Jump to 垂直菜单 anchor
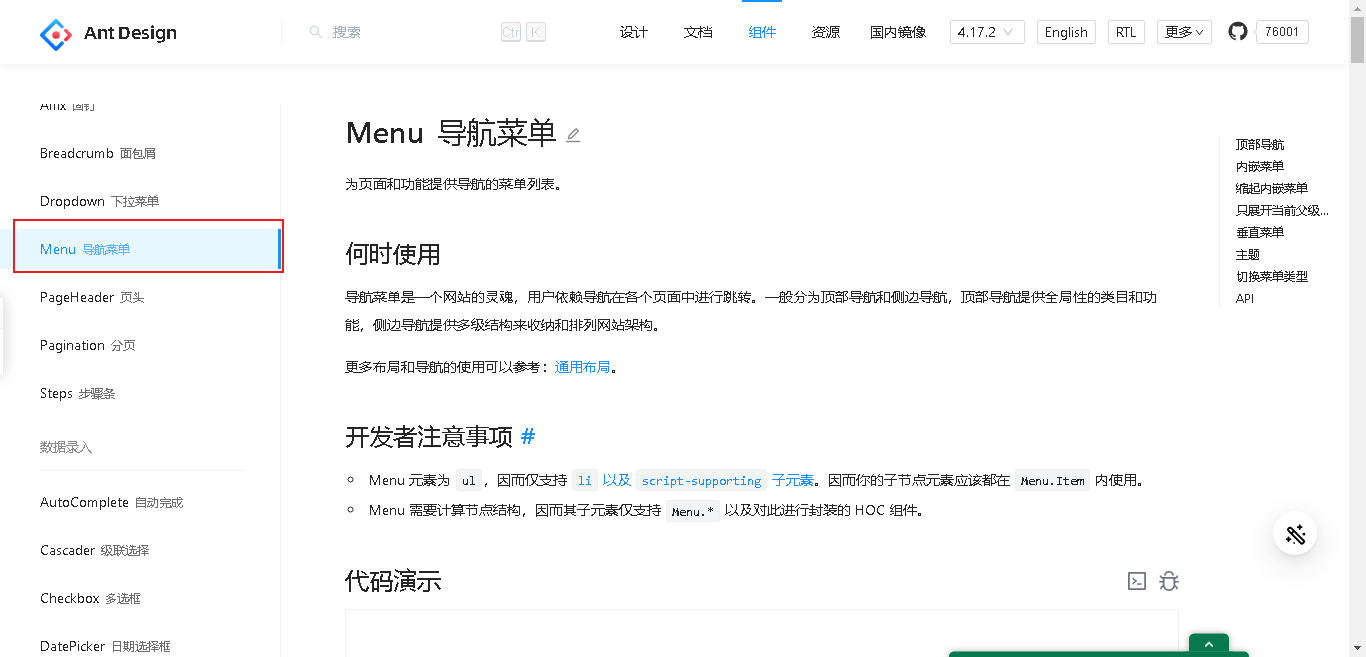Image resolution: width=1366 pixels, height=657 pixels. tap(1260, 233)
